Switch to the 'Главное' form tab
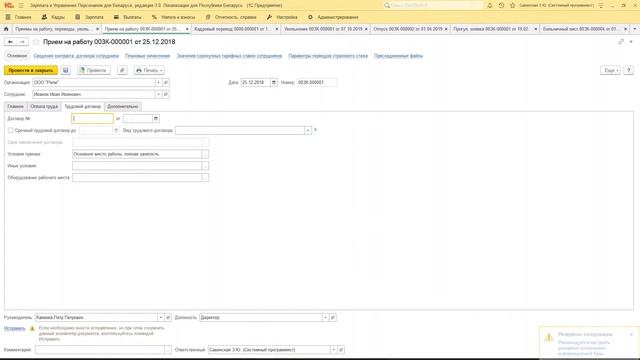 [16, 107]
